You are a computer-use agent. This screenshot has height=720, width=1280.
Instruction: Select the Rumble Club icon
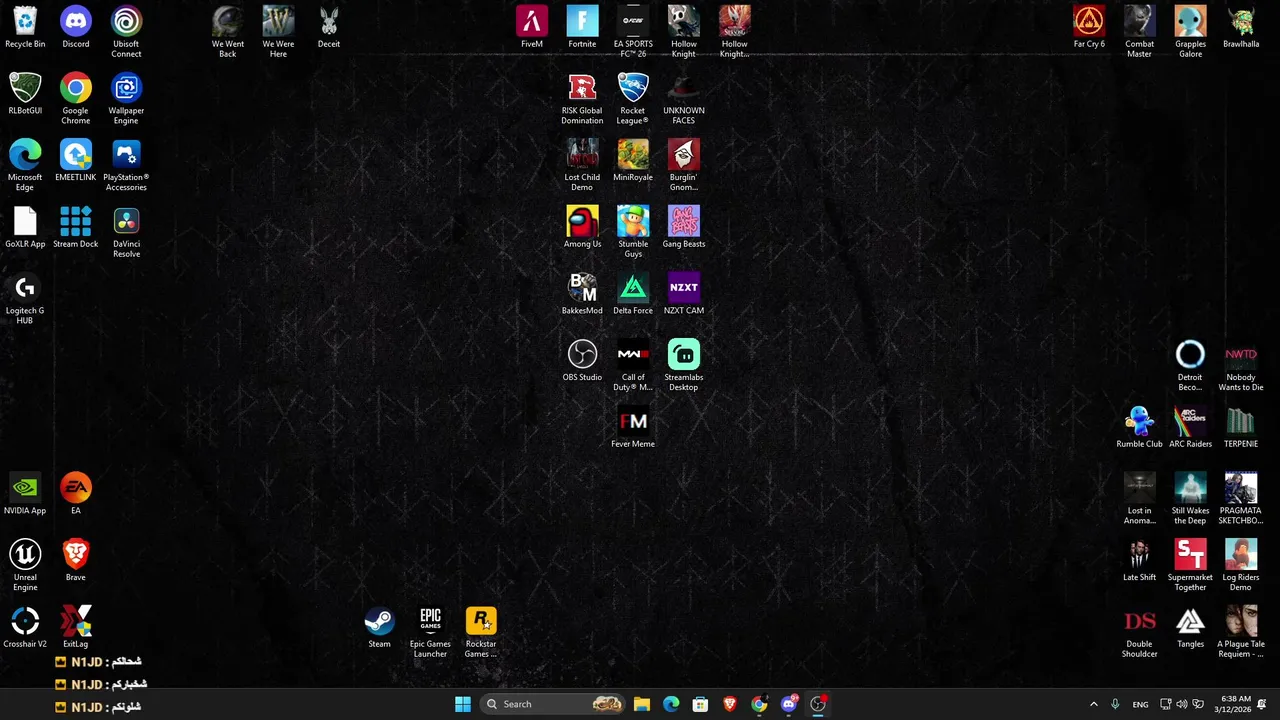coord(1140,428)
